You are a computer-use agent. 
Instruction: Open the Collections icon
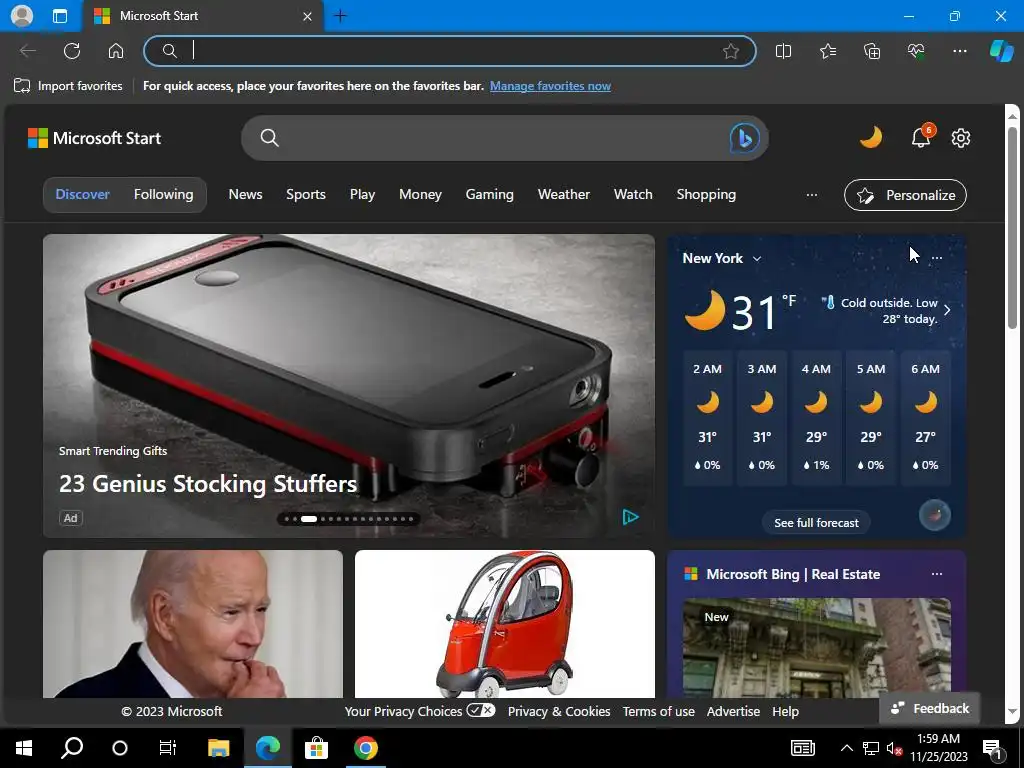[x=872, y=51]
